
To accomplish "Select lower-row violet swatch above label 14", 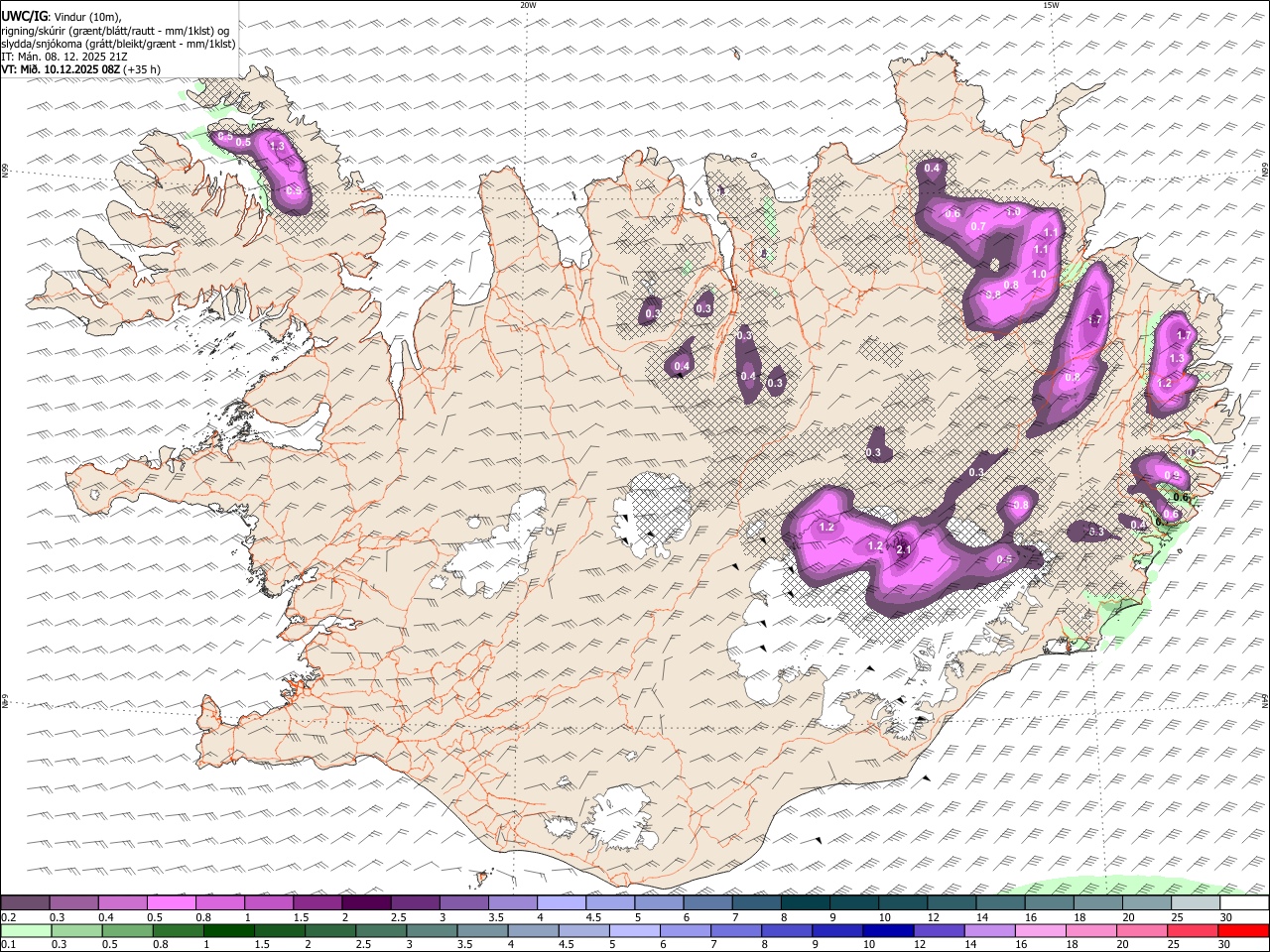I will (x=989, y=931).
